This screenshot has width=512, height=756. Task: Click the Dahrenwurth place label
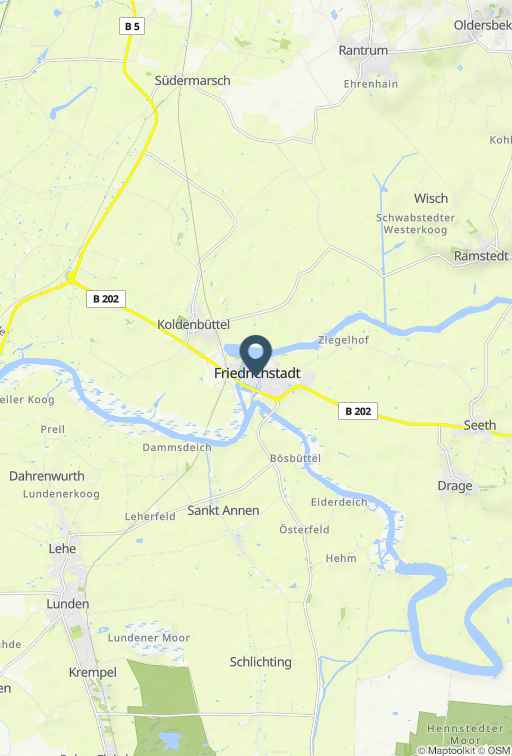pyautogui.click(x=47, y=476)
